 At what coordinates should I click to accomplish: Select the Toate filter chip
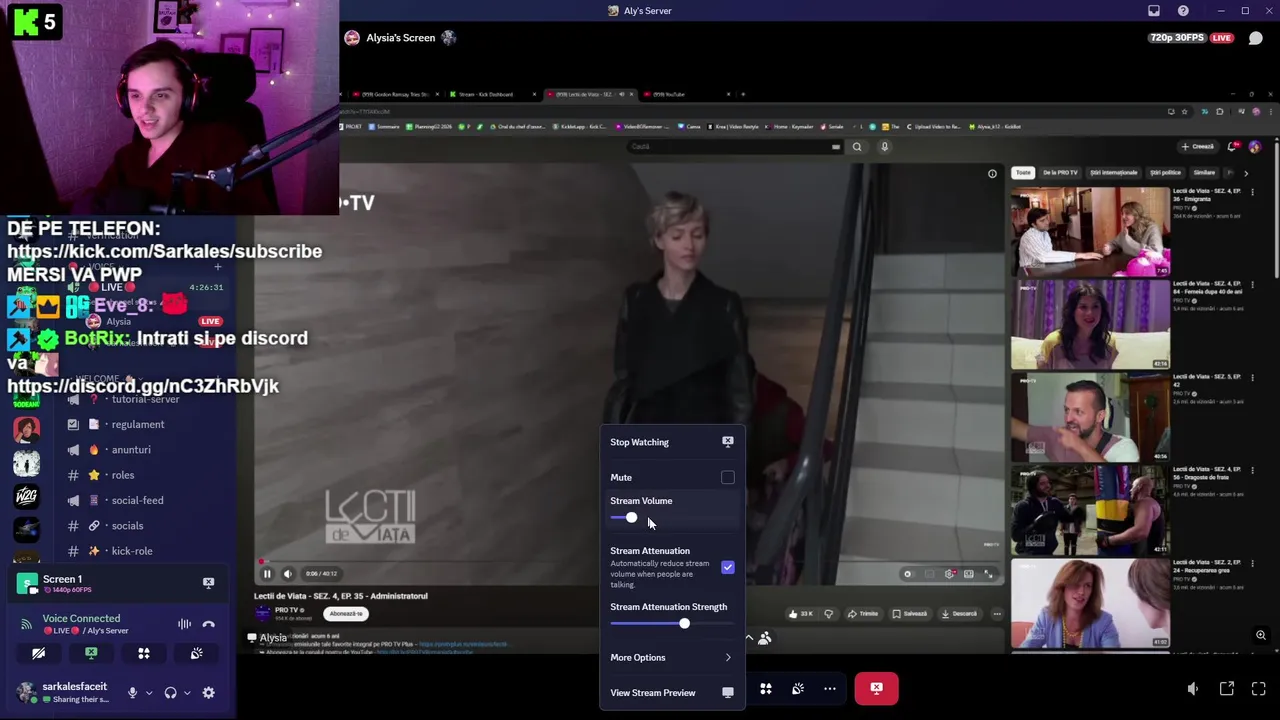[1023, 173]
